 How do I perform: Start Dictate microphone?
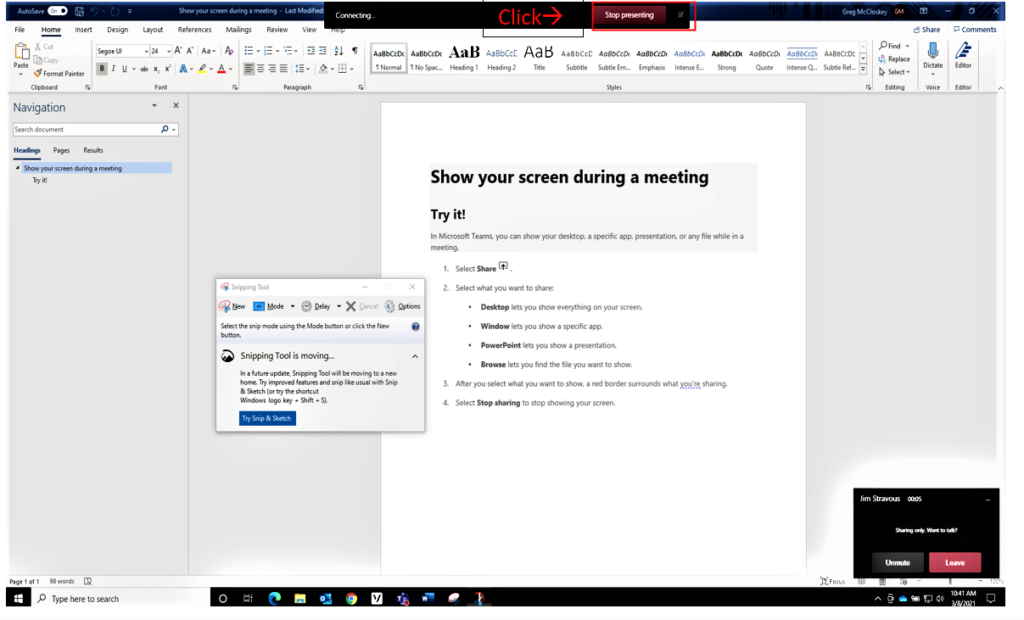pyautogui.click(x=933, y=57)
